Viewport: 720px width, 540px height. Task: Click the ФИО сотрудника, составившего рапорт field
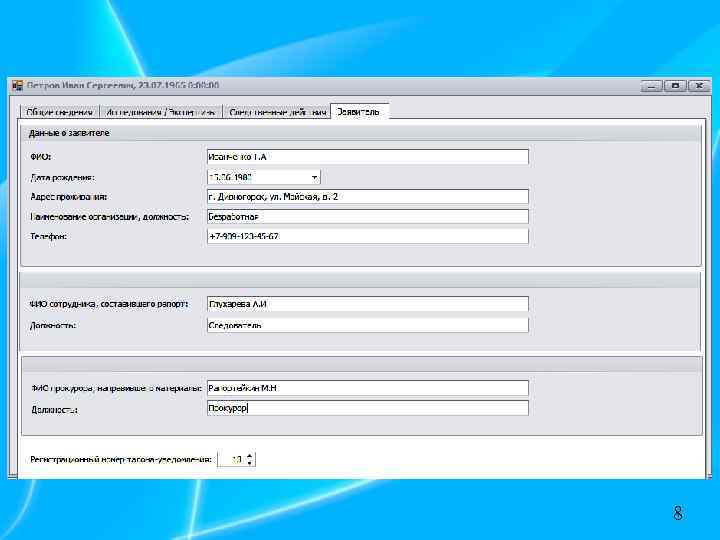tap(368, 304)
